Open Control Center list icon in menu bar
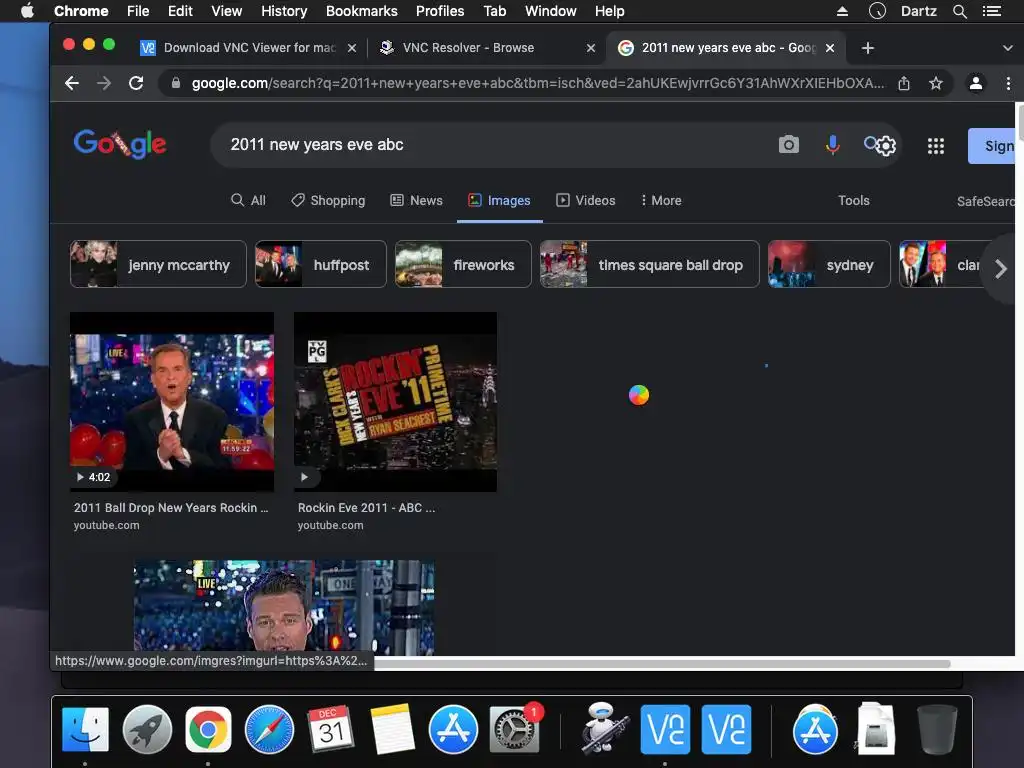 (x=992, y=11)
